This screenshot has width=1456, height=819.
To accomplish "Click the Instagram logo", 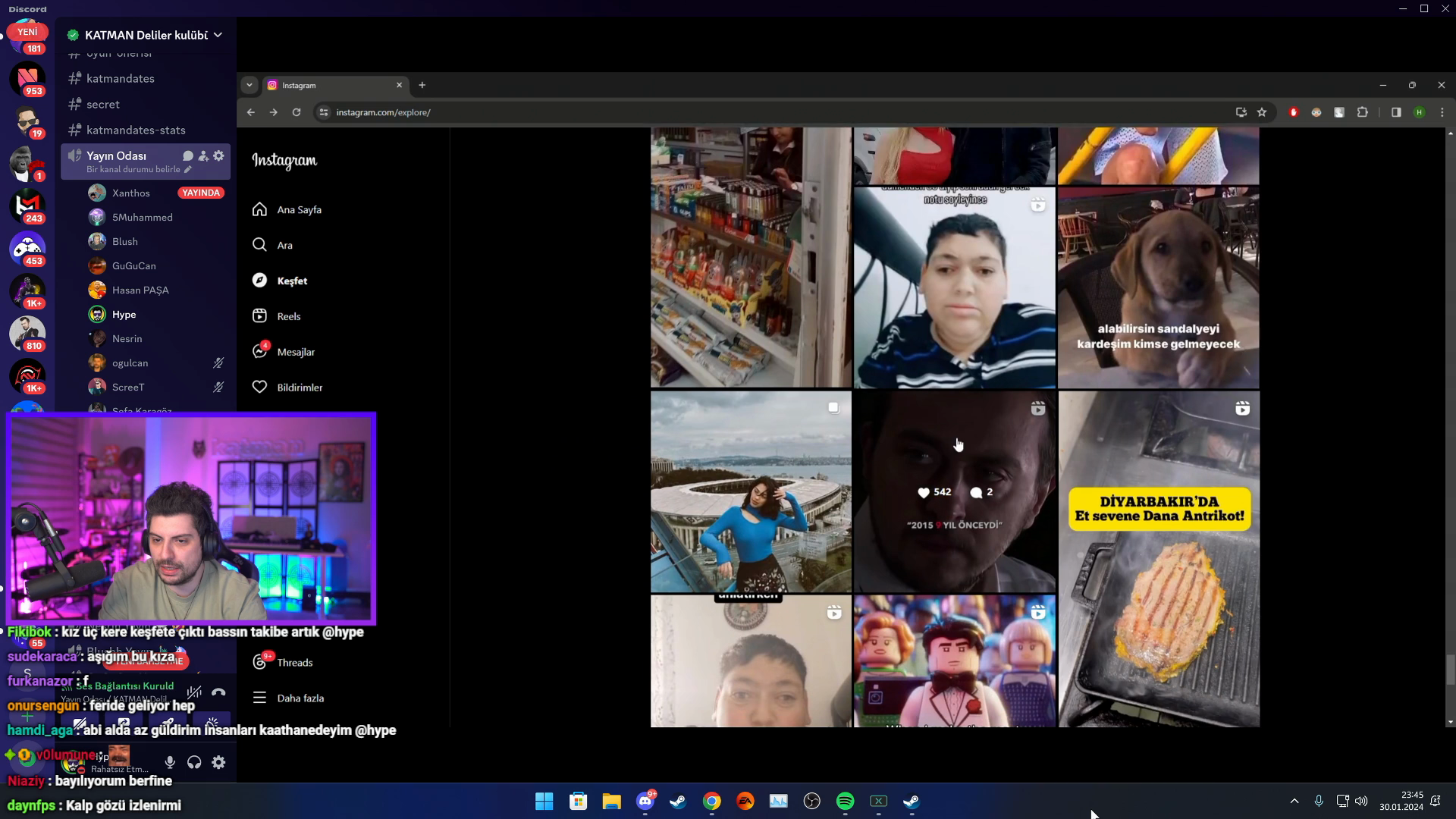I will point(284,161).
